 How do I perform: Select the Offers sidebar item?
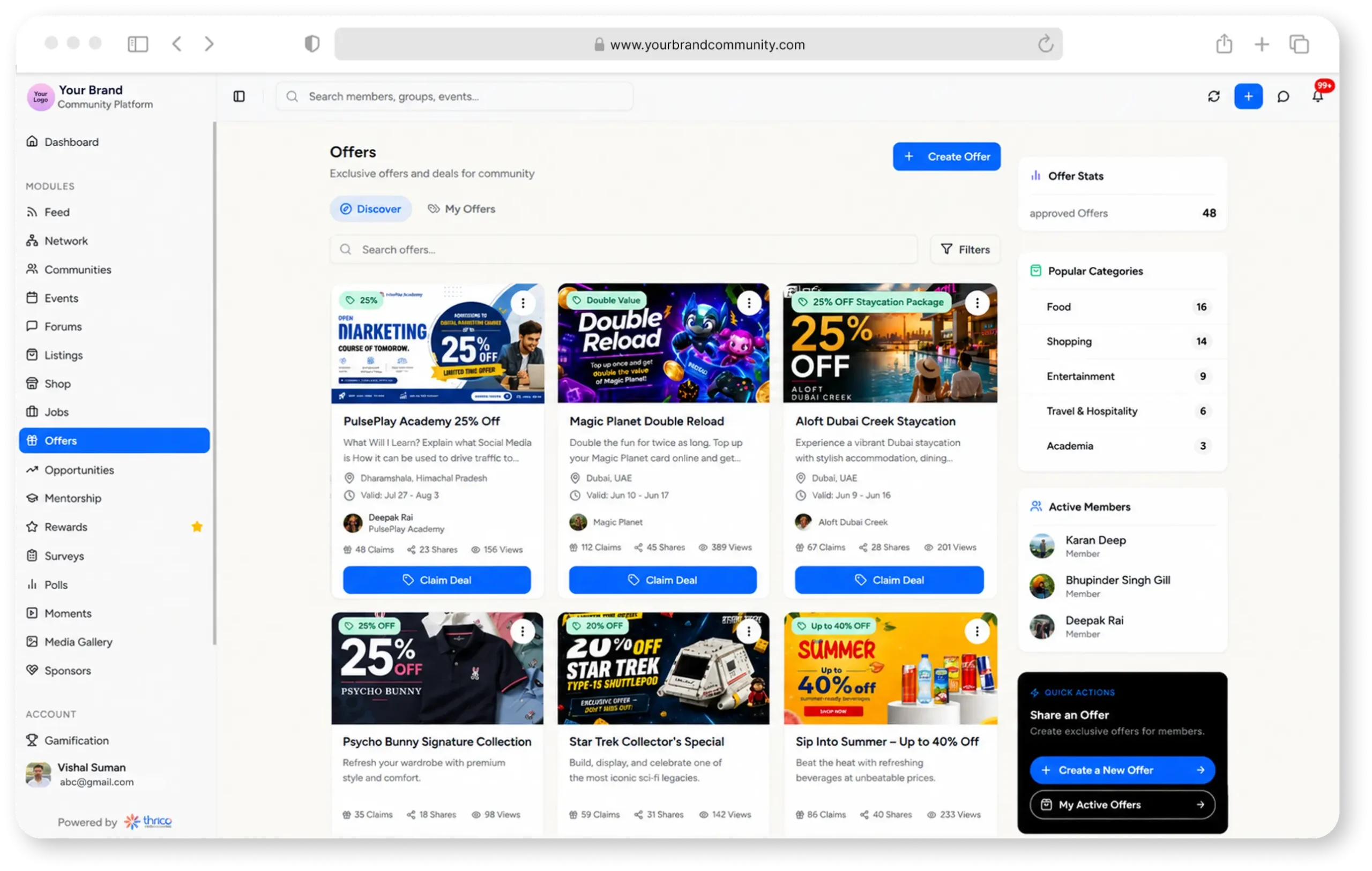pos(114,440)
